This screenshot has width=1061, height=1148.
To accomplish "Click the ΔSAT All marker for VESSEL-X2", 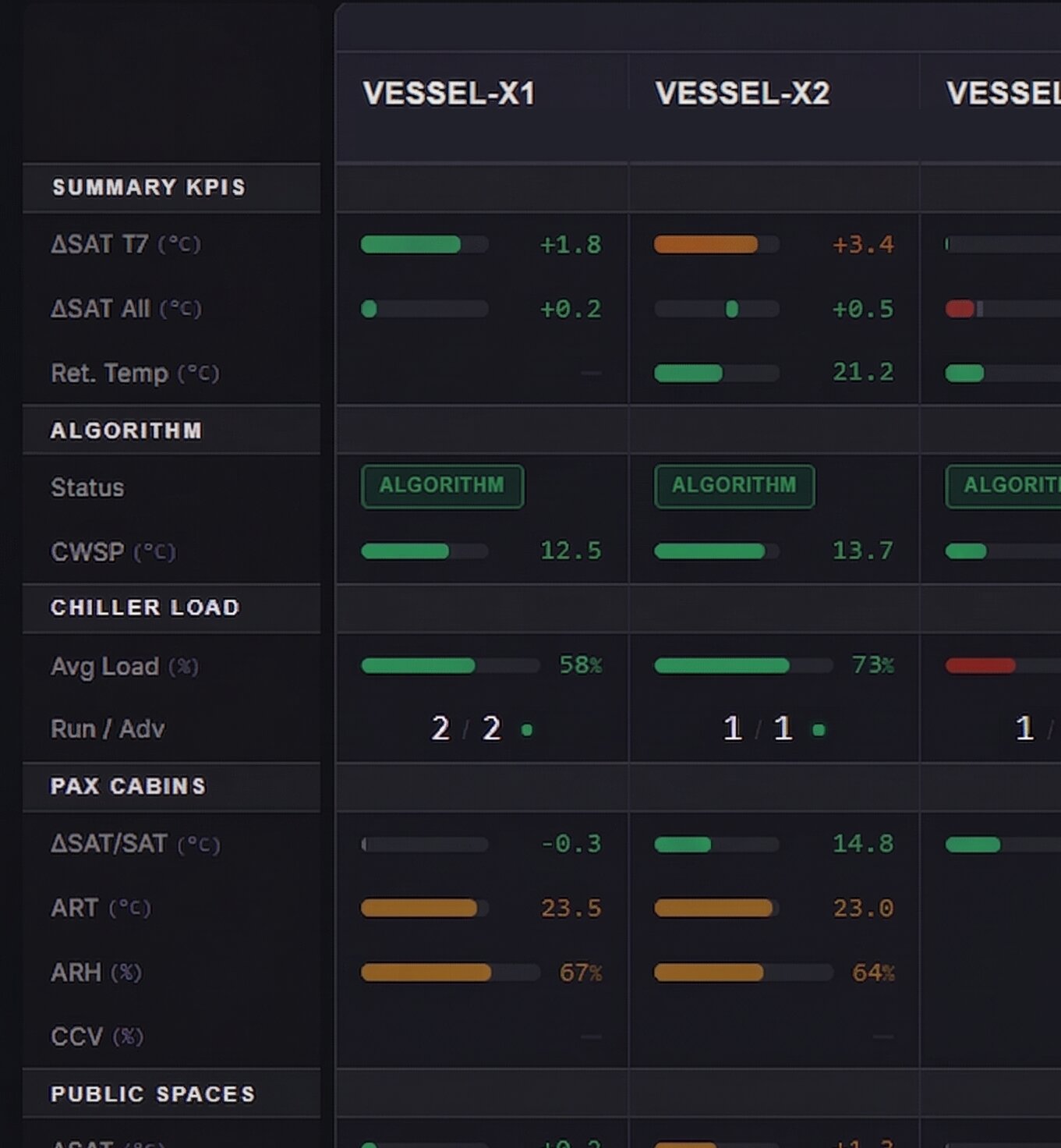I will tap(731, 309).
